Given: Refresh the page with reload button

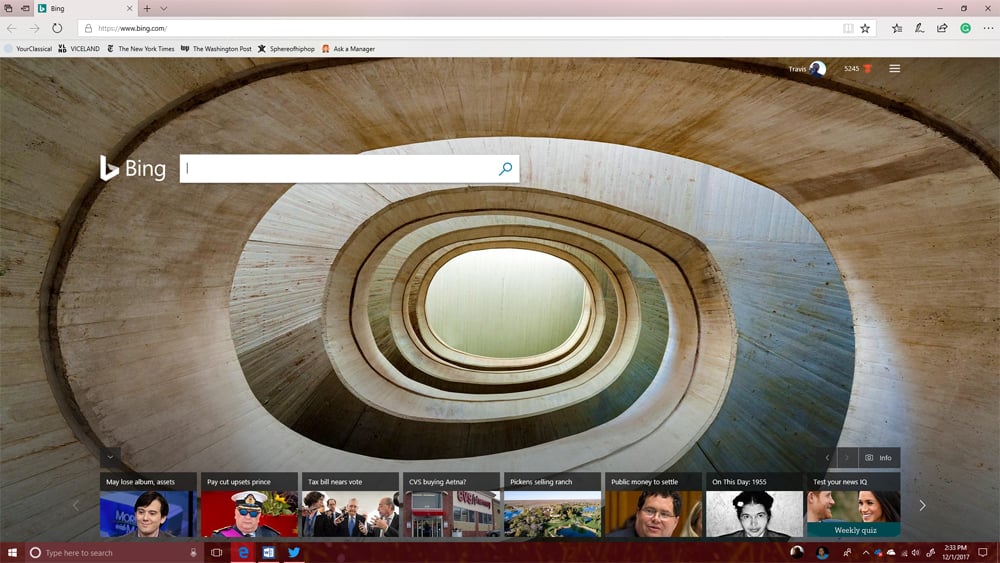Looking at the screenshot, I should coord(57,28).
